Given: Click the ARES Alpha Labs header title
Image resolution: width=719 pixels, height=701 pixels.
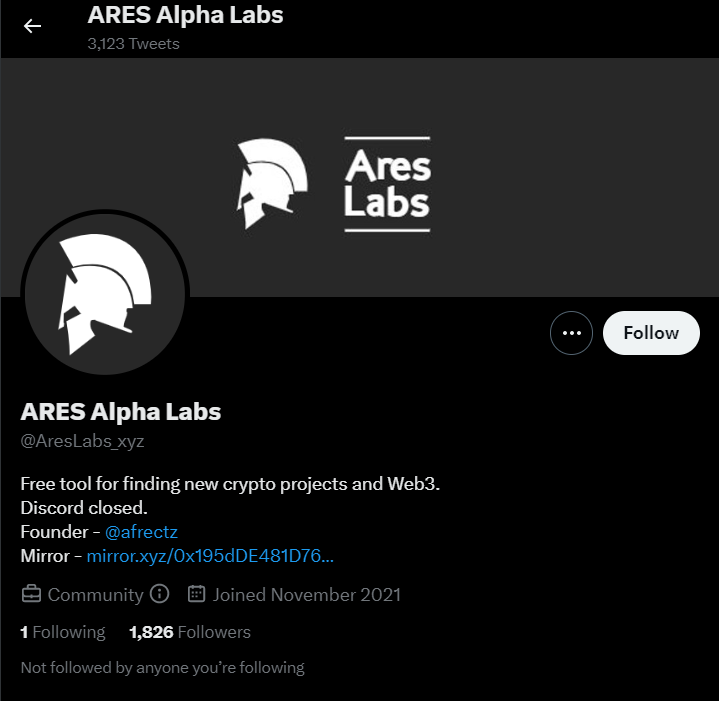Looking at the screenshot, I should (x=185, y=15).
